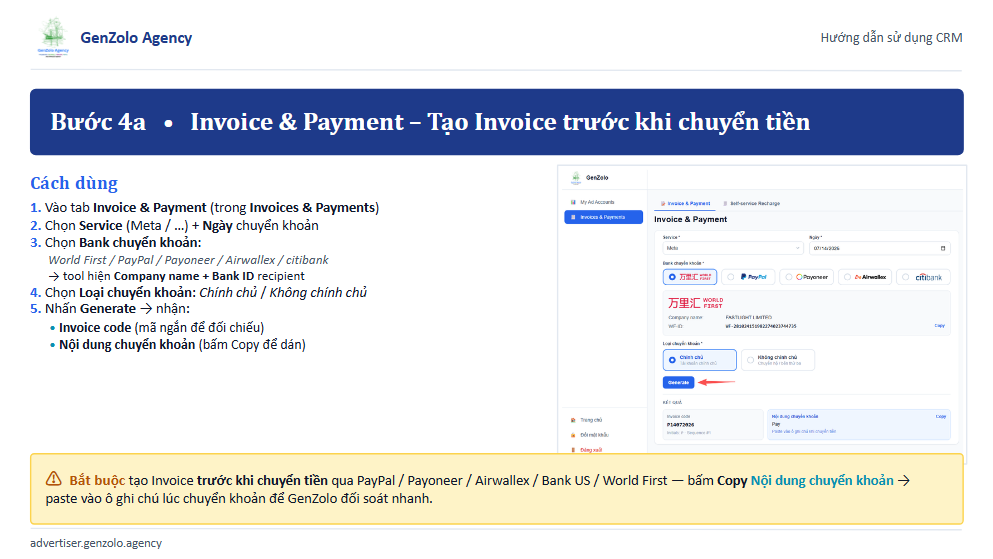Image resolution: width=993 pixels, height=559 pixels.
Task: Click the Trang chủ home icon
Action: 573,420
